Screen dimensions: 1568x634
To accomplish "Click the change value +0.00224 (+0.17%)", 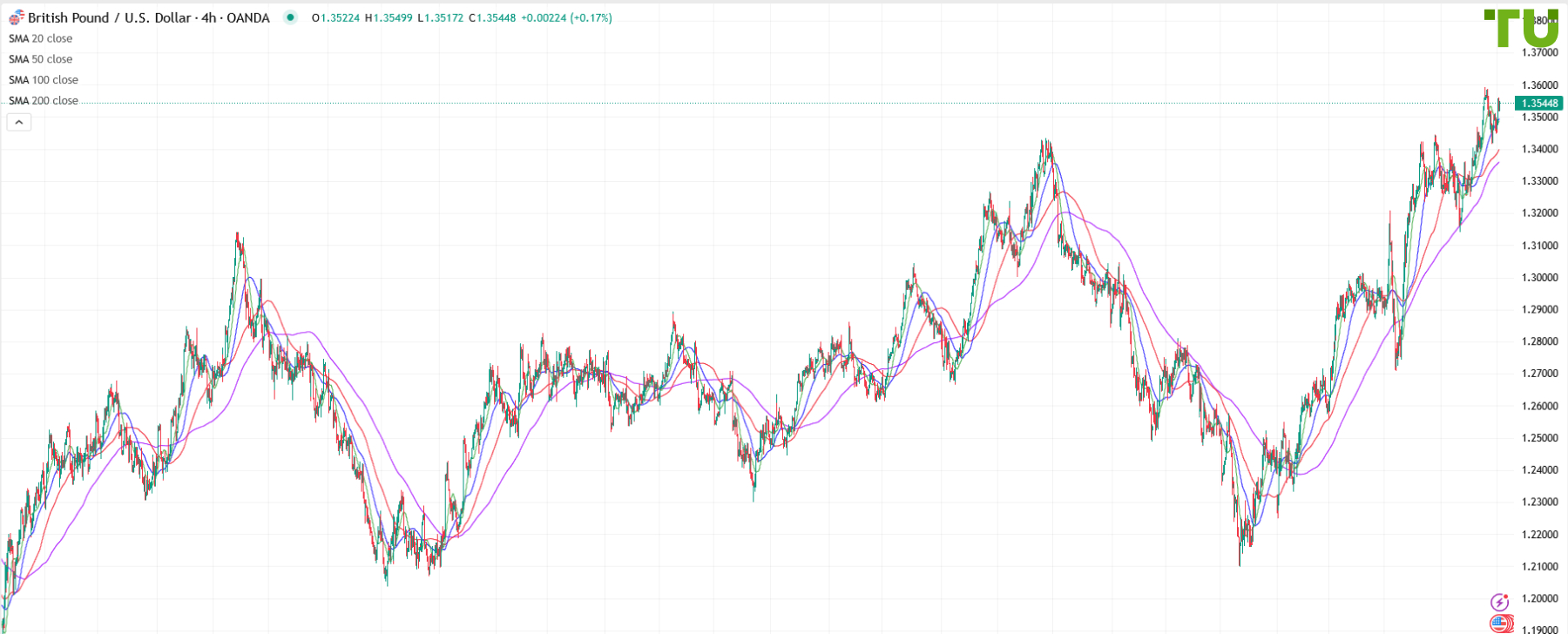I will [566, 17].
